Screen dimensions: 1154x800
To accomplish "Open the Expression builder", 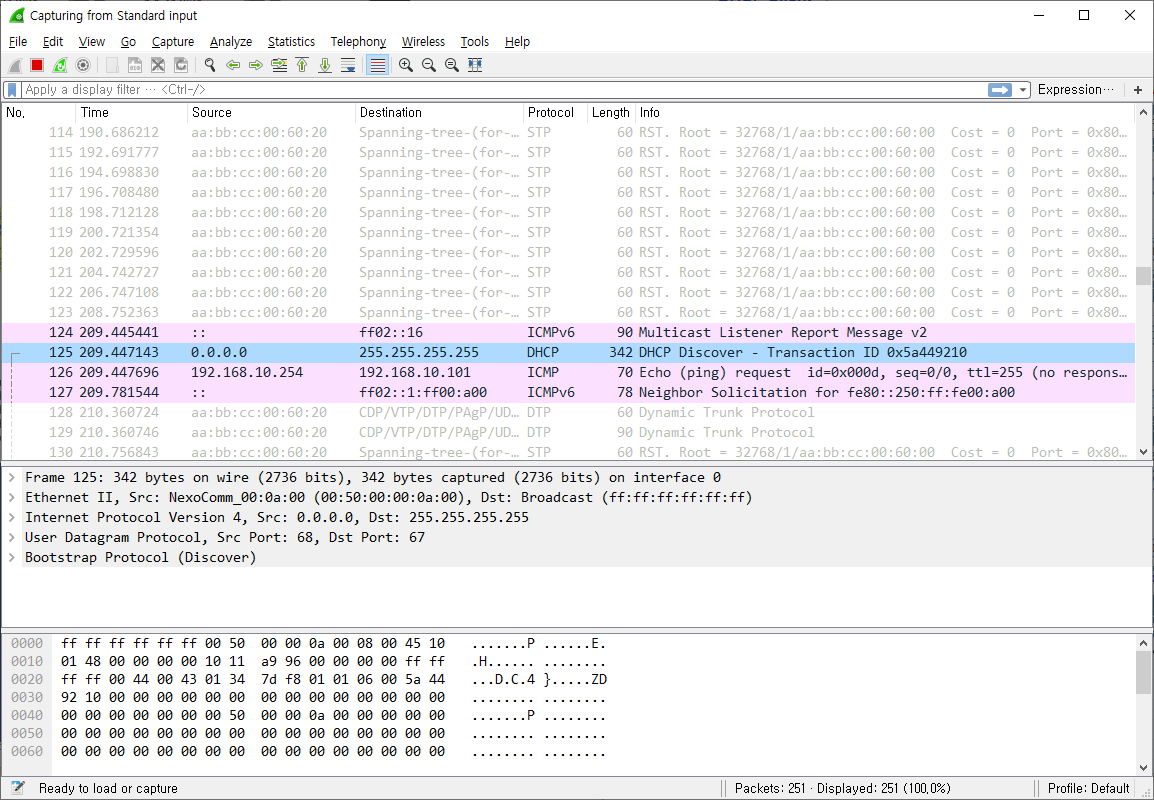I will (1075, 90).
